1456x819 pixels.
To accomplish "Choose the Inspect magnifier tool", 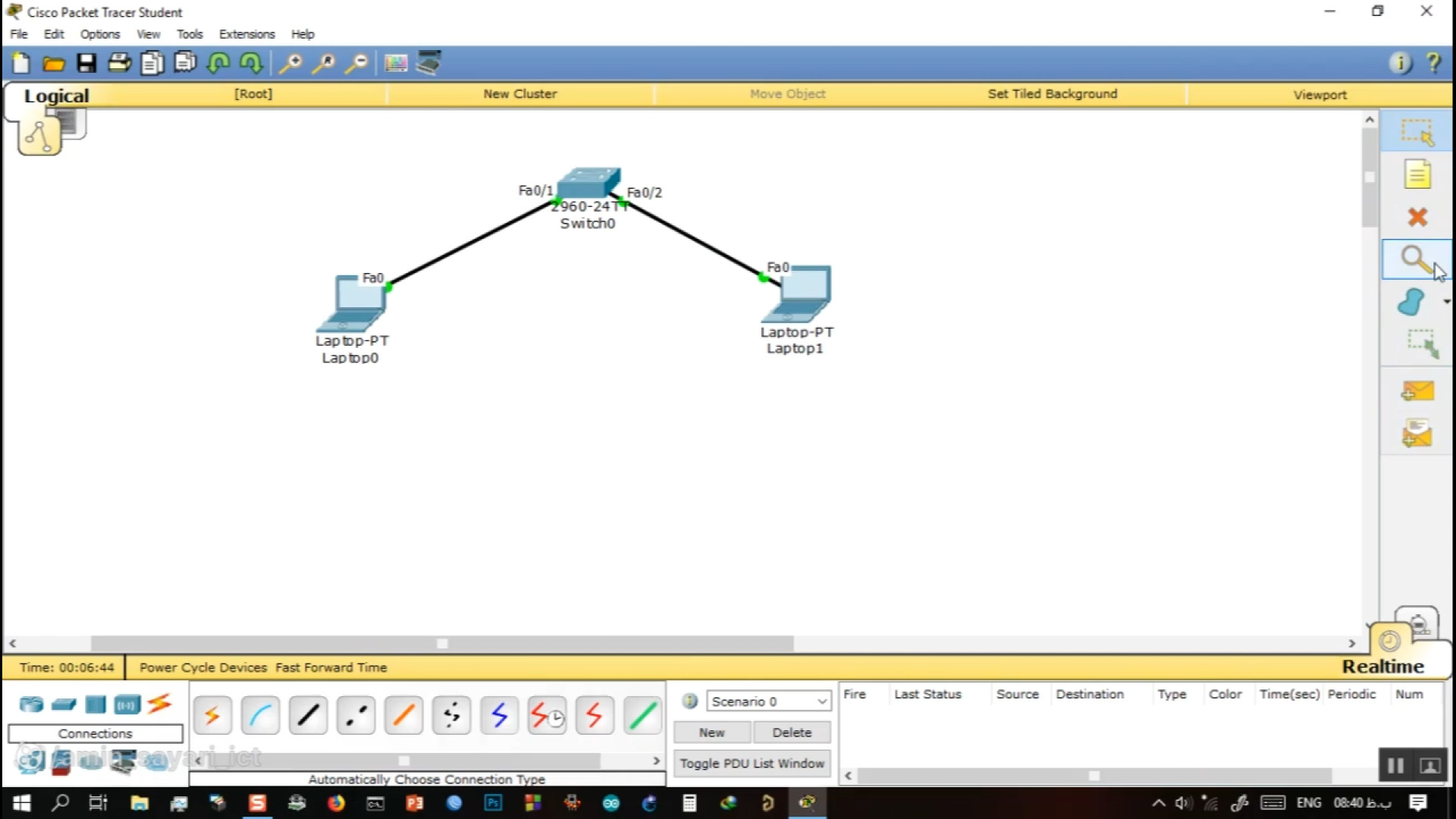I will (x=1415, y=260).
